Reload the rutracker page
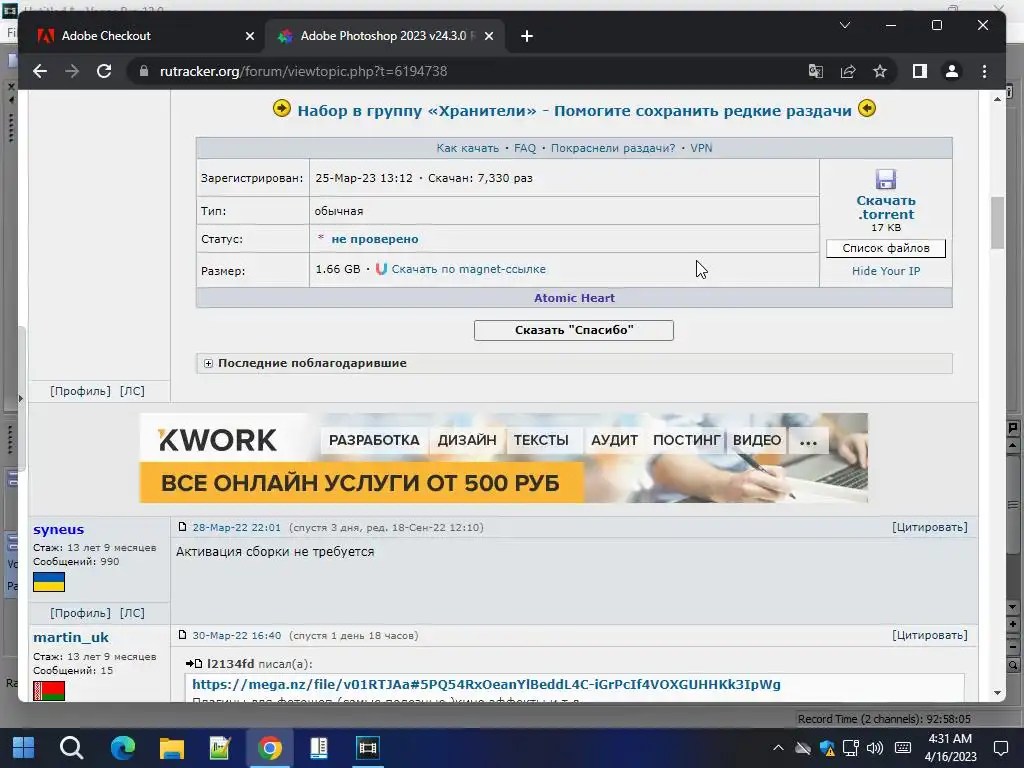 tap(104, 71)
